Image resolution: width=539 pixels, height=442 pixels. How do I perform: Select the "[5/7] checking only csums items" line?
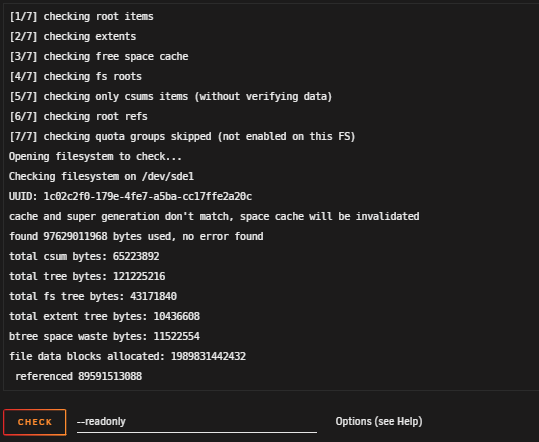(170, 96)
